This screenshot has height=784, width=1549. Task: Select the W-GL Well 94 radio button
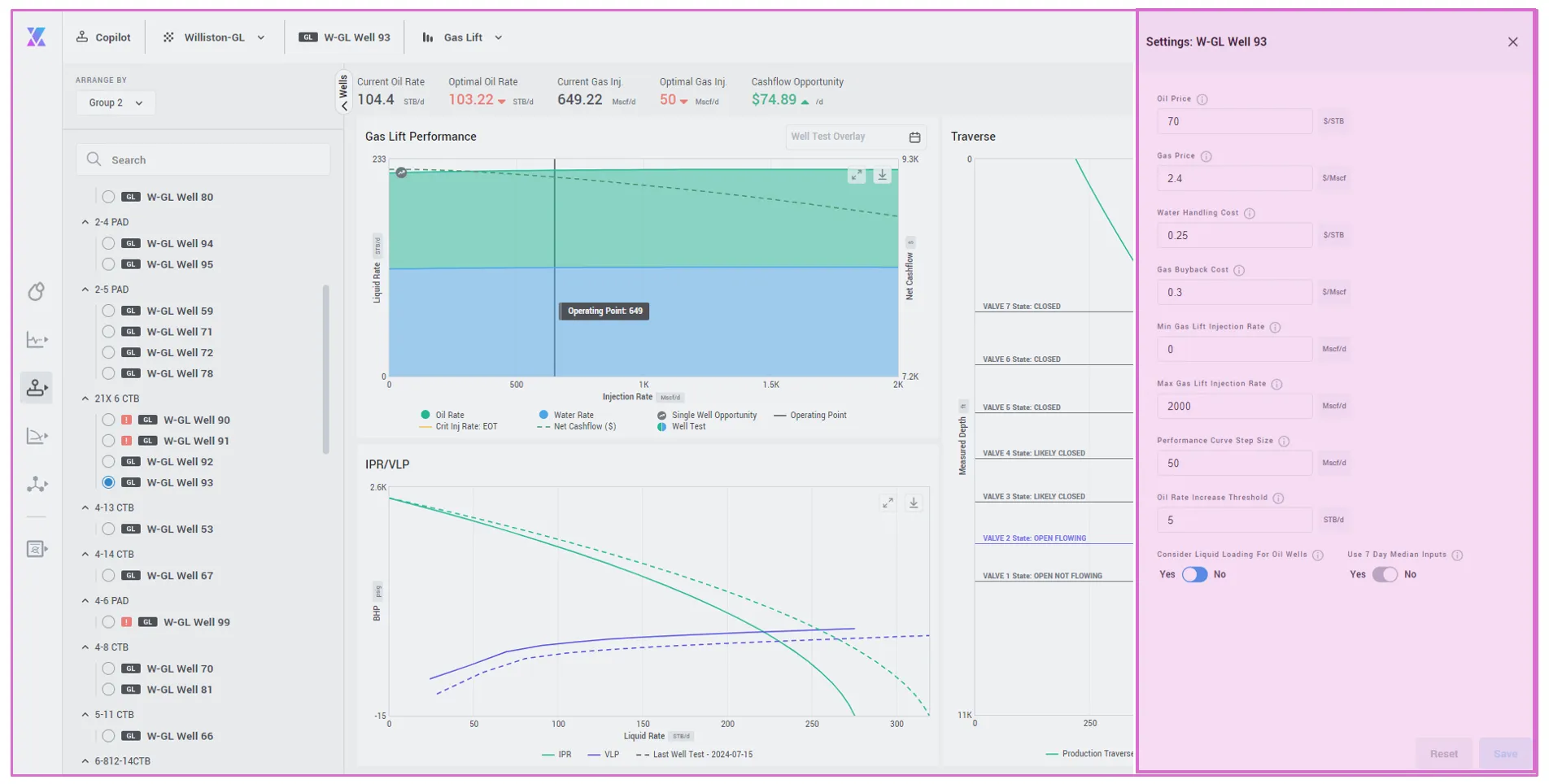108,243
